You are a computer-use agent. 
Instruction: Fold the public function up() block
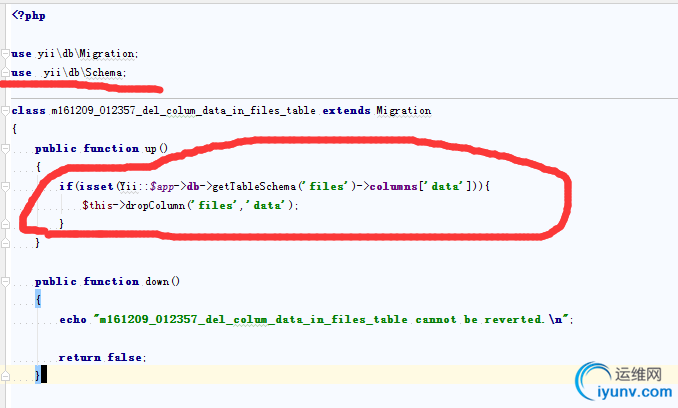(5, 149)
